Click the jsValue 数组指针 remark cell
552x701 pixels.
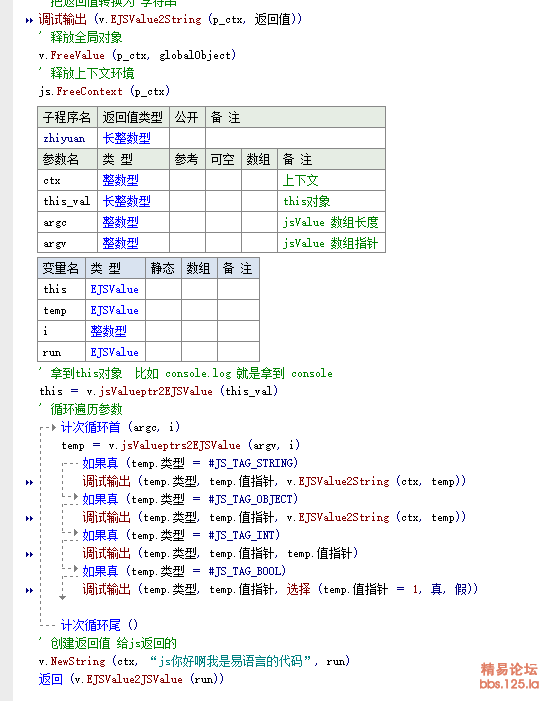coord(331,243)
